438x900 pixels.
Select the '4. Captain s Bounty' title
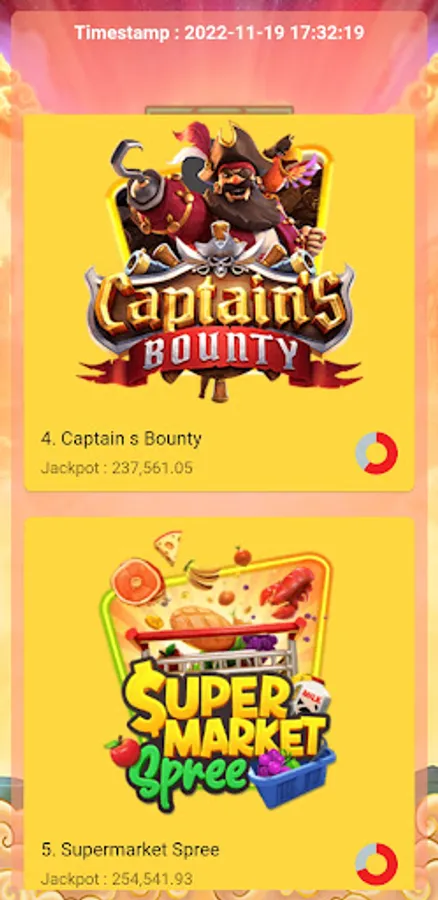[121, 439]
